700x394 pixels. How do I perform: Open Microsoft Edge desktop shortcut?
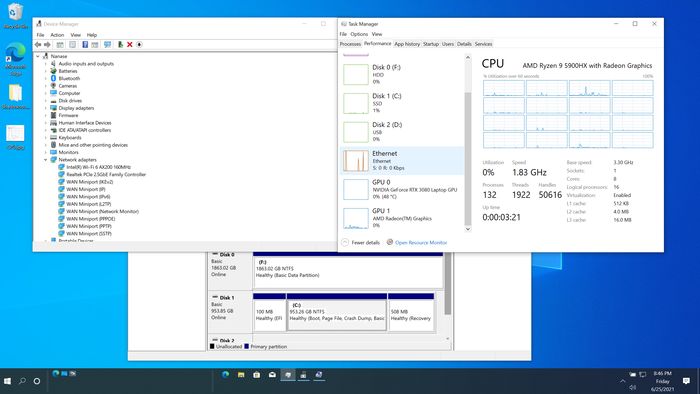point(16,58)
